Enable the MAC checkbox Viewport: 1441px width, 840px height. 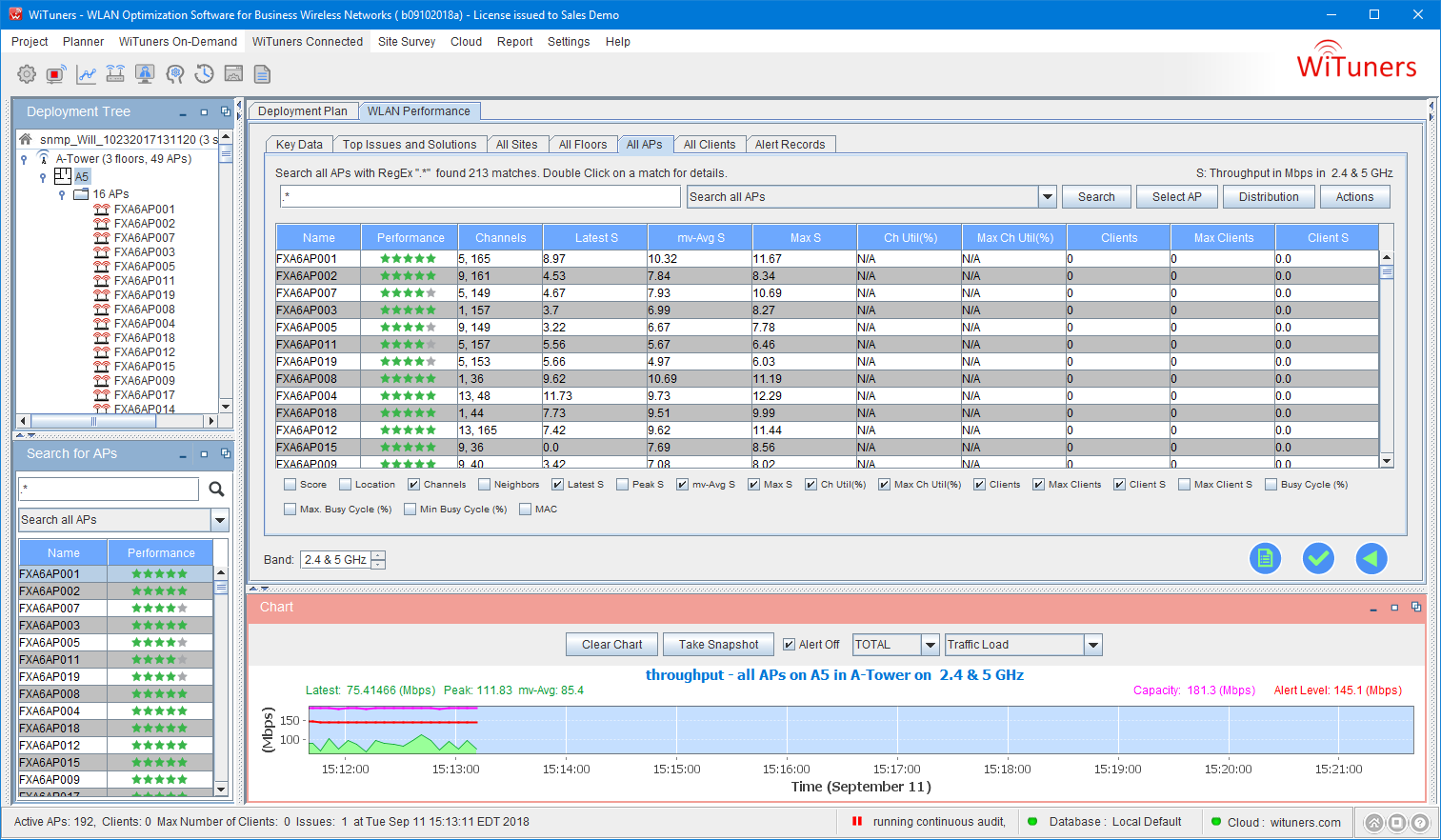(526, 510)
